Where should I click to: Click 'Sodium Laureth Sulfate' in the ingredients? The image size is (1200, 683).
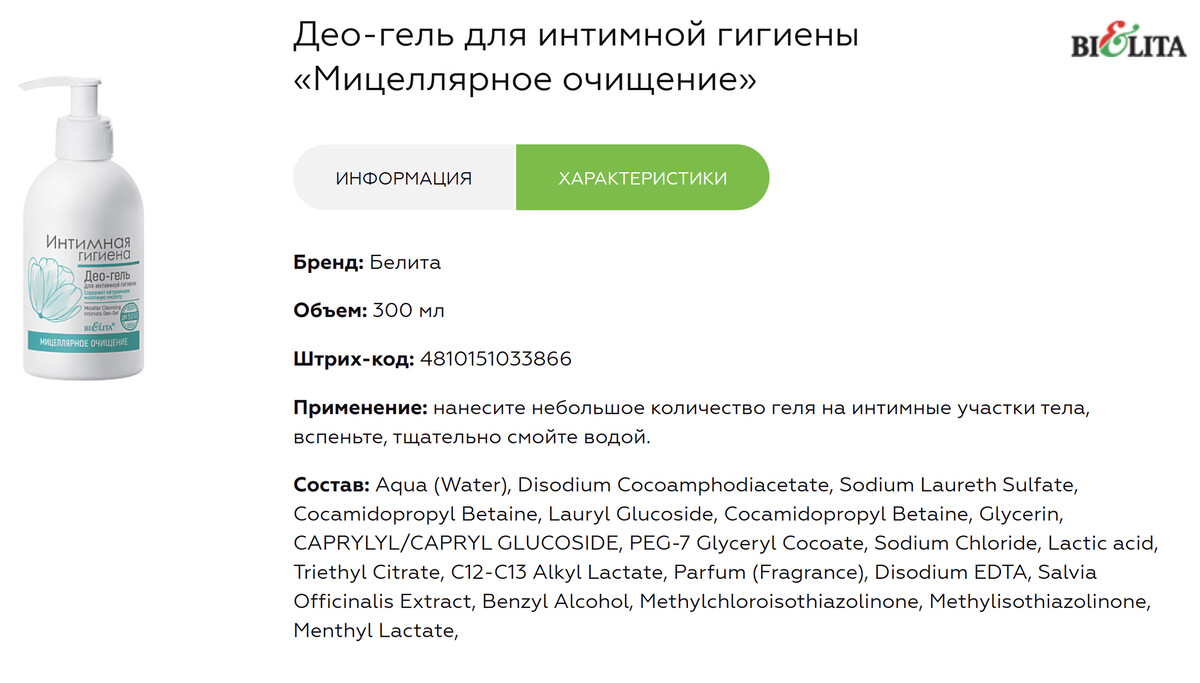click(x=957, y=485)
